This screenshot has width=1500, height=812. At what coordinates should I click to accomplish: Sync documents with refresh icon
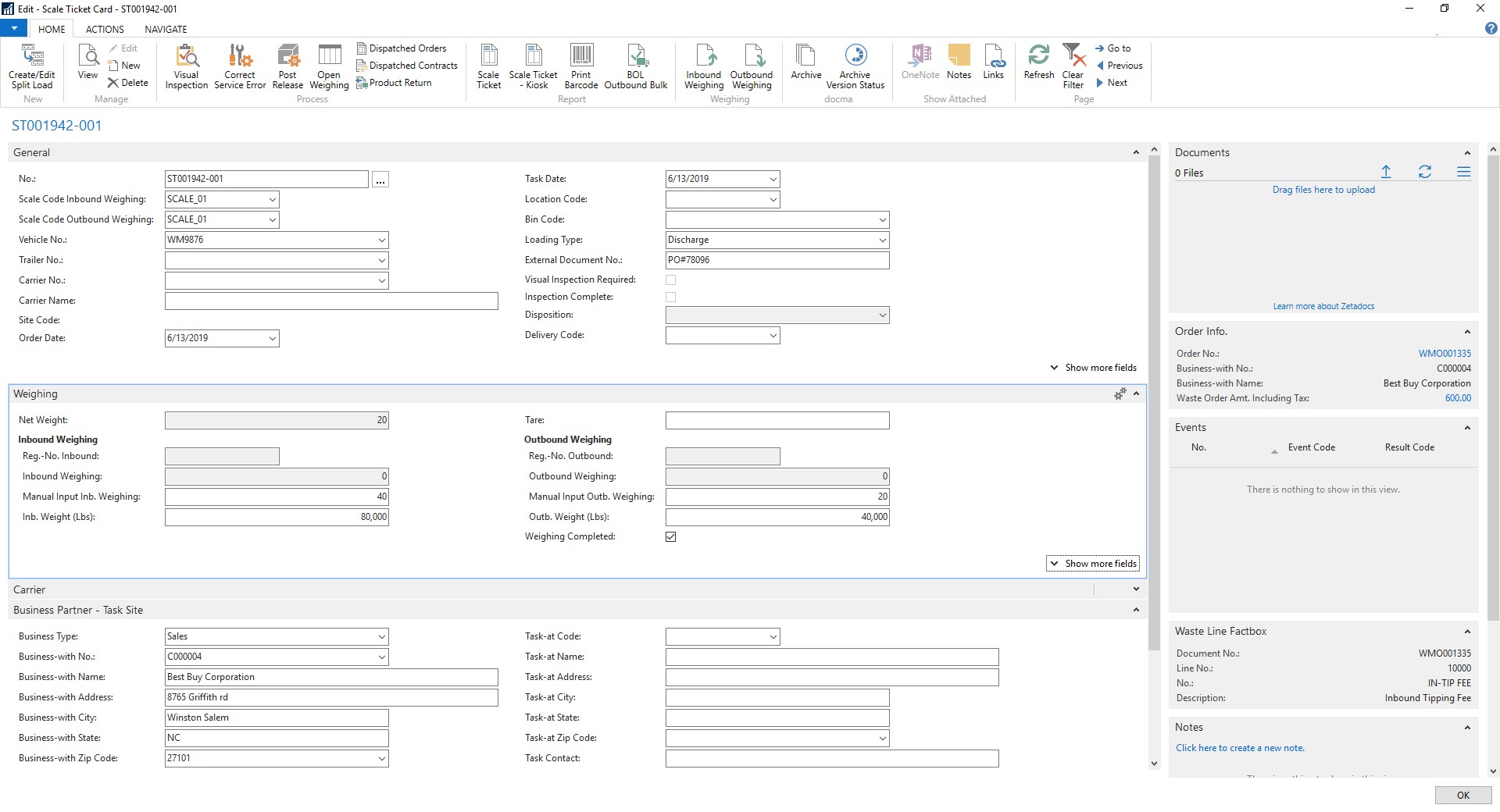(1425, 172)
